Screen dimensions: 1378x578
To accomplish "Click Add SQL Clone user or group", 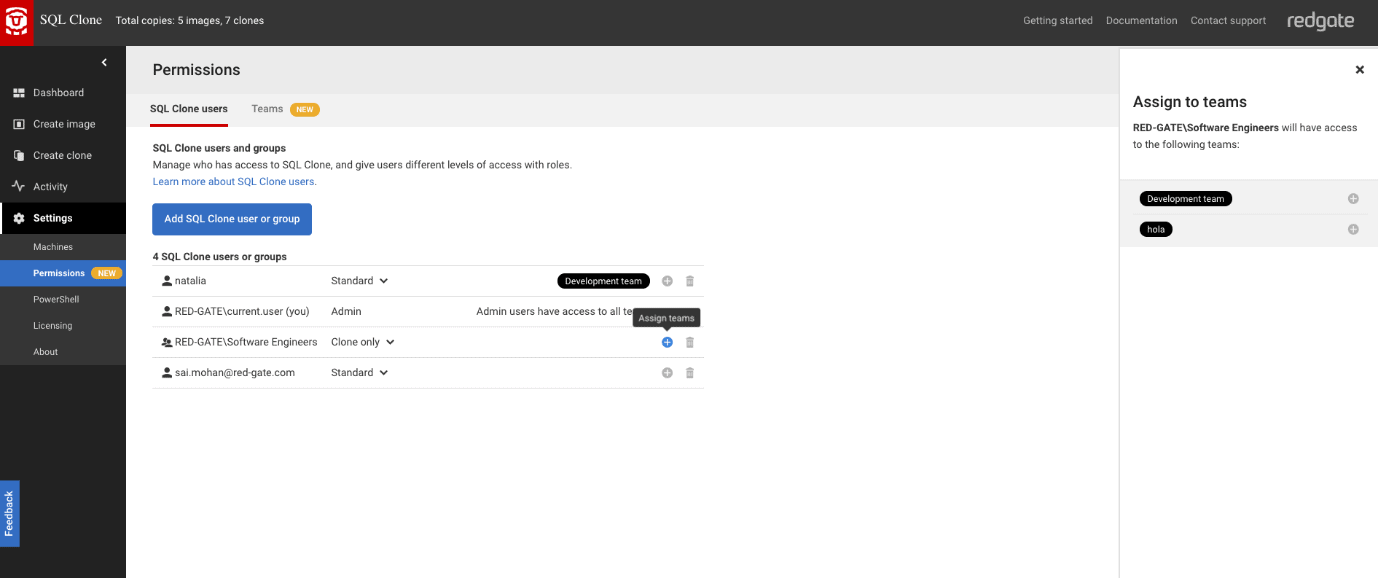I will tap(232, 219).
